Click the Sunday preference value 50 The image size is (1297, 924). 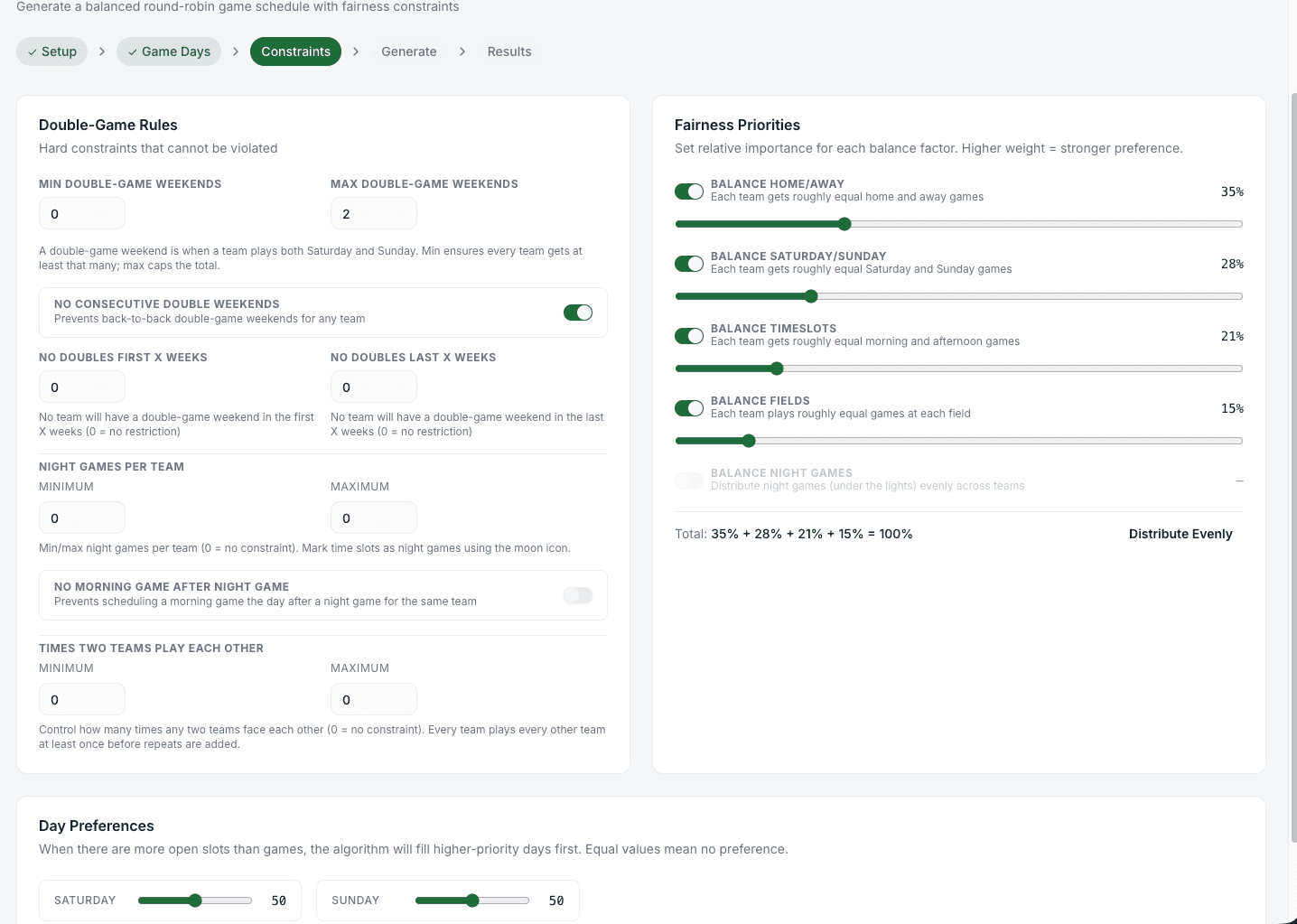[556, 901]
